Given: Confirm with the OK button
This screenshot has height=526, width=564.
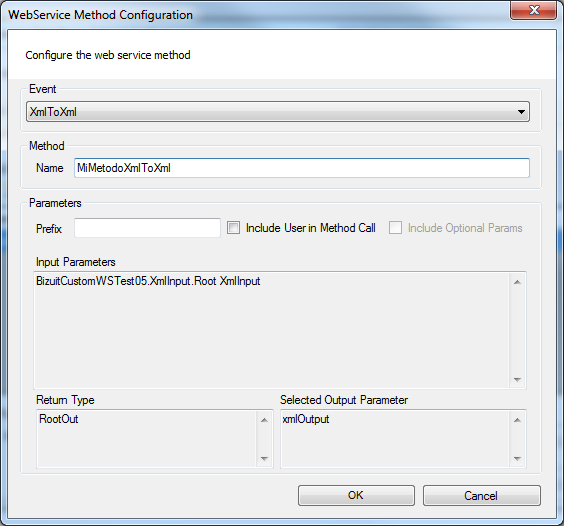Looking at the screenshot, I should [356, 495].
